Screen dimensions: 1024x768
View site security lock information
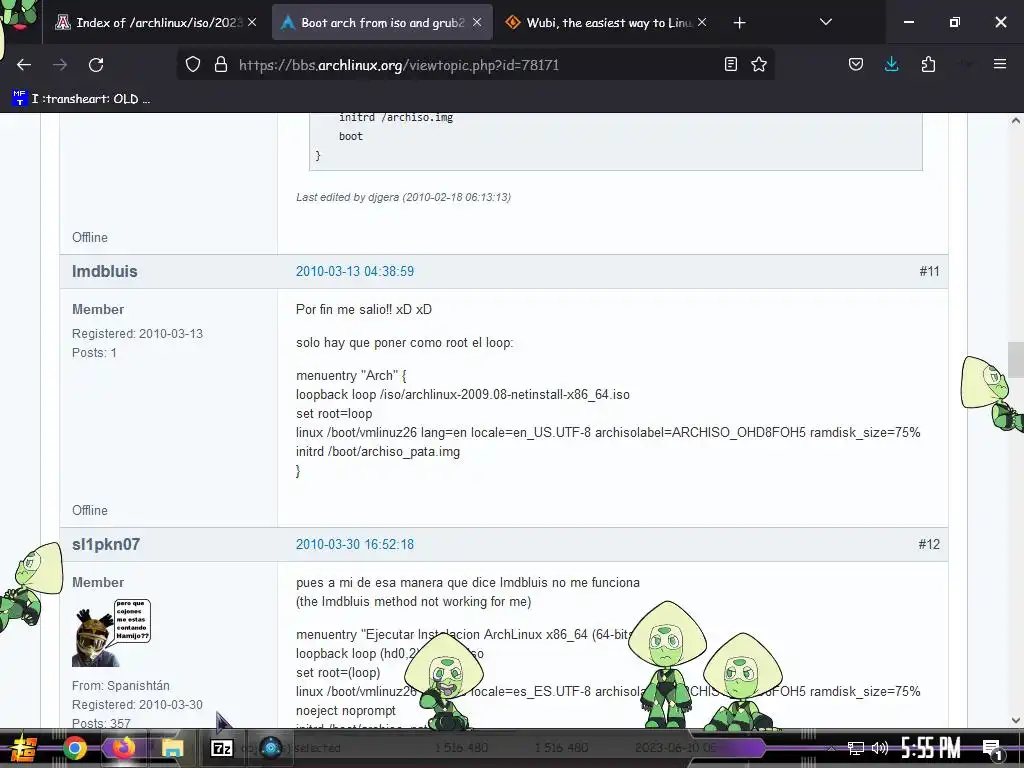click(x=221, y=65)
